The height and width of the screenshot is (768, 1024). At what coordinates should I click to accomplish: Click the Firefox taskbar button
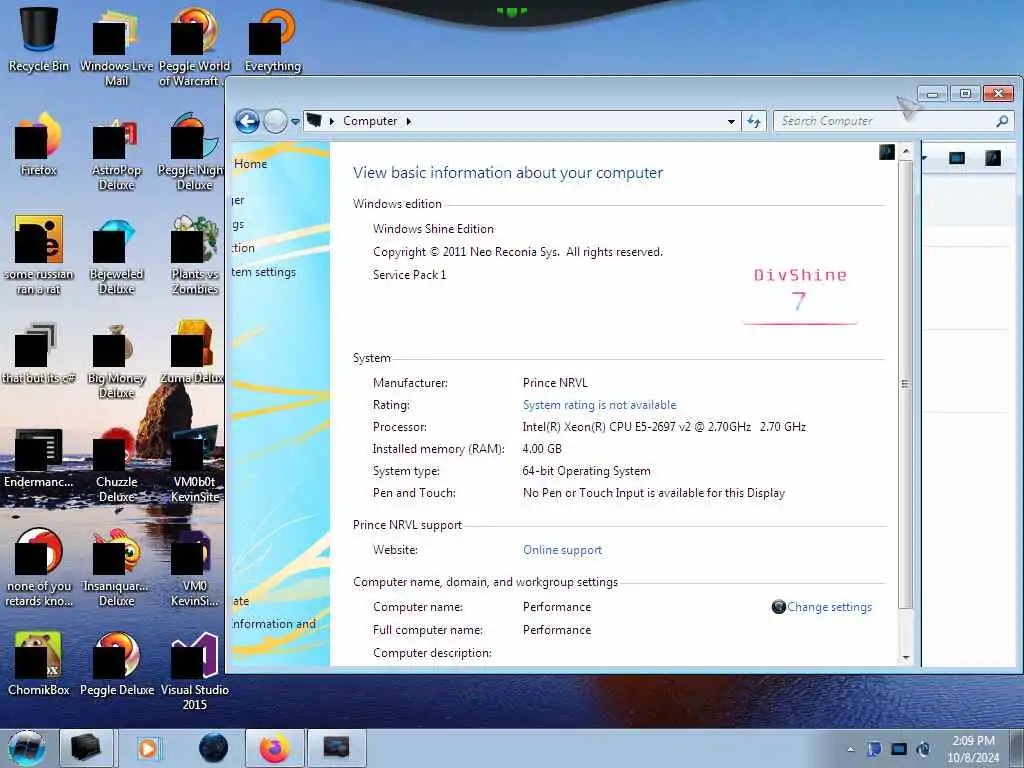tap(274, 748)
